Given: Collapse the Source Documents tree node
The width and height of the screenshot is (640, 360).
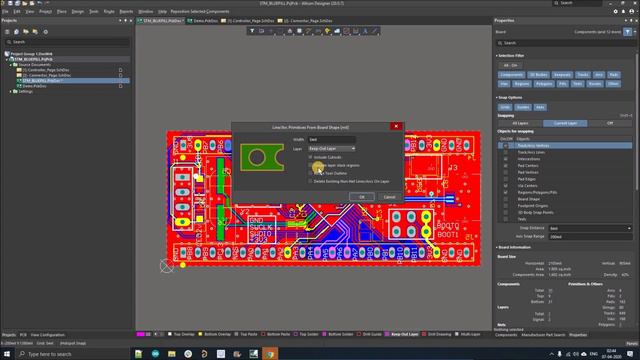Looking at the screenshot, I should [x=11, y=64].
